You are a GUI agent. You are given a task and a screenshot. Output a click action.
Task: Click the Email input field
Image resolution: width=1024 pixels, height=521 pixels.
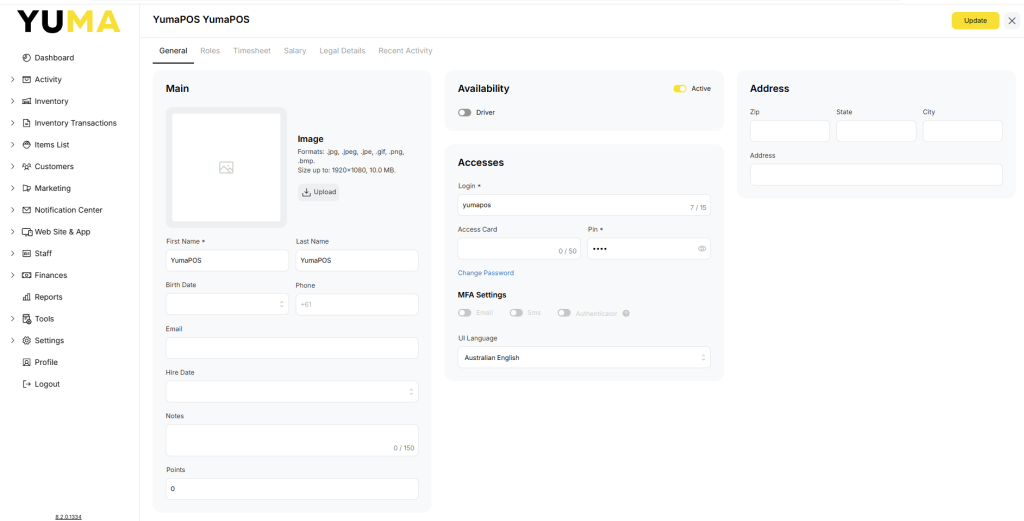pos(292,348)
